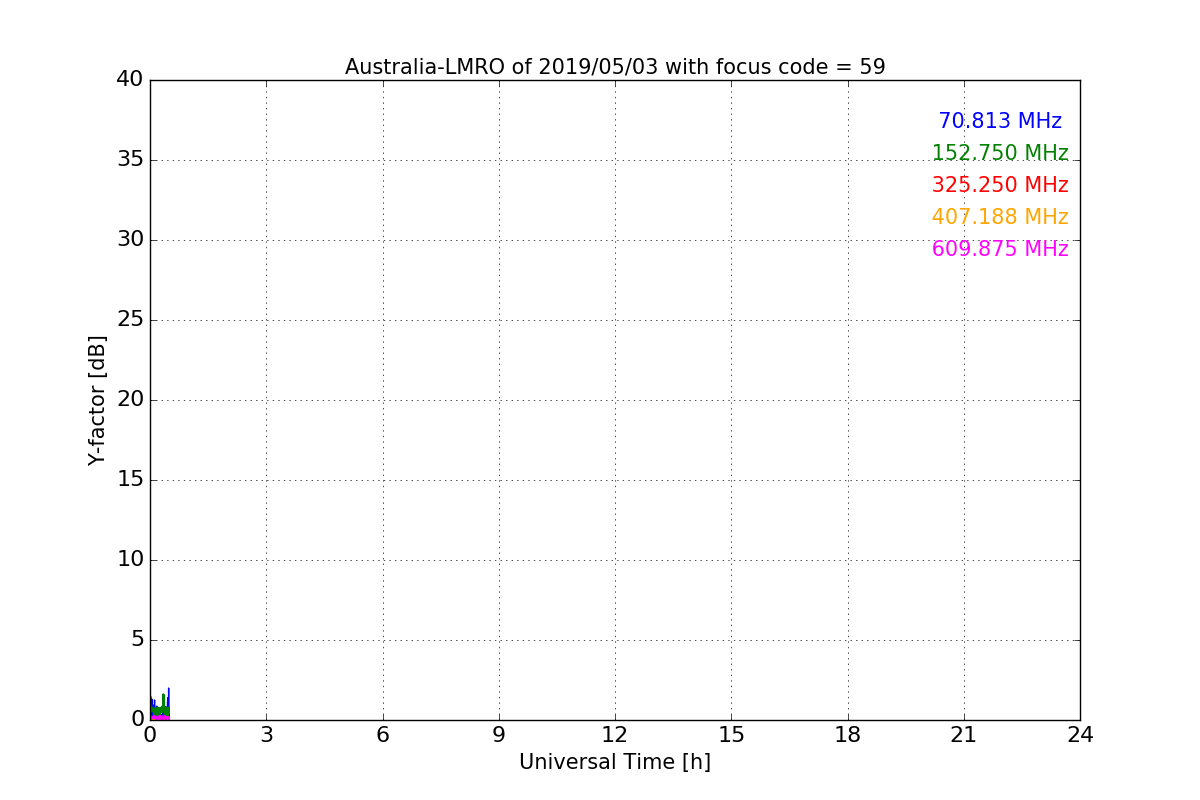Click the y-axis tick label '40'
Viewport: 1200px width, 800px height.
pyautogui.click(x=130, y=79)
